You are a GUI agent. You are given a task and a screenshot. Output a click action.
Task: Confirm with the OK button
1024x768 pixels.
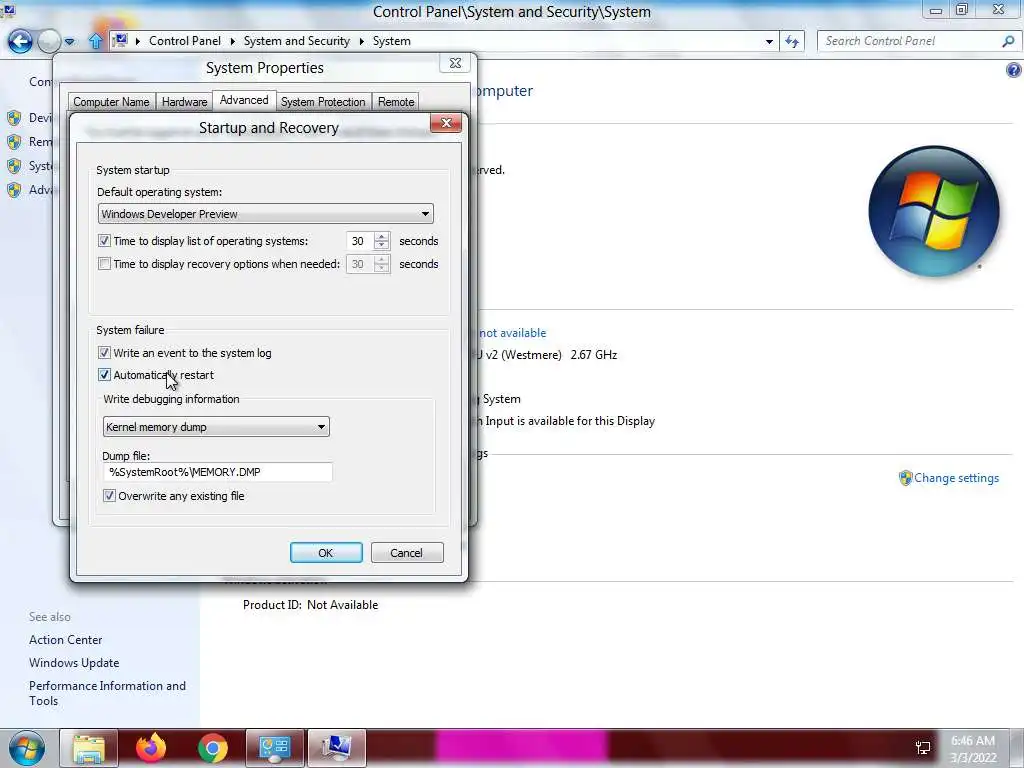point(326,552)
